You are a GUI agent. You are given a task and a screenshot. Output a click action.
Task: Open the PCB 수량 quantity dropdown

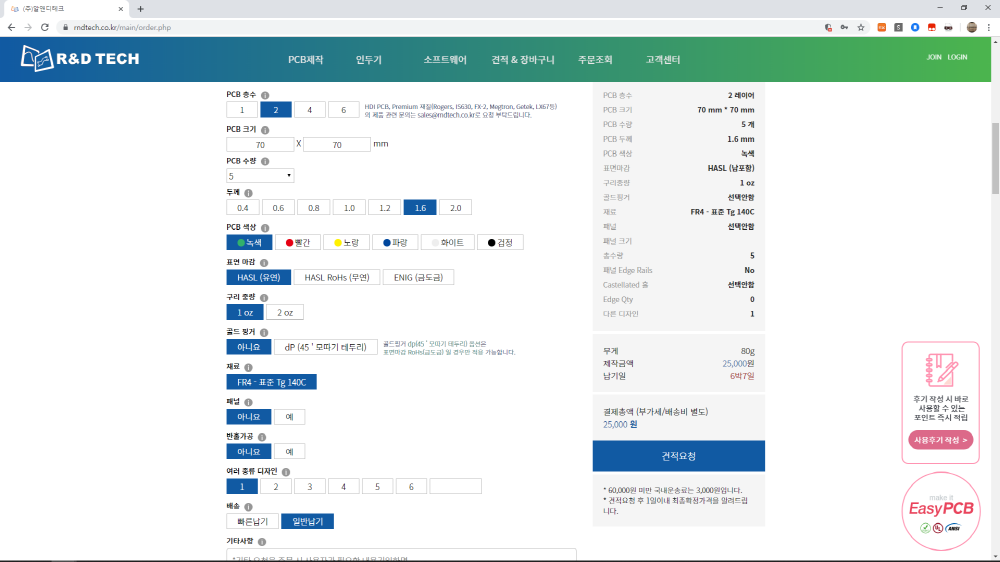260,175
